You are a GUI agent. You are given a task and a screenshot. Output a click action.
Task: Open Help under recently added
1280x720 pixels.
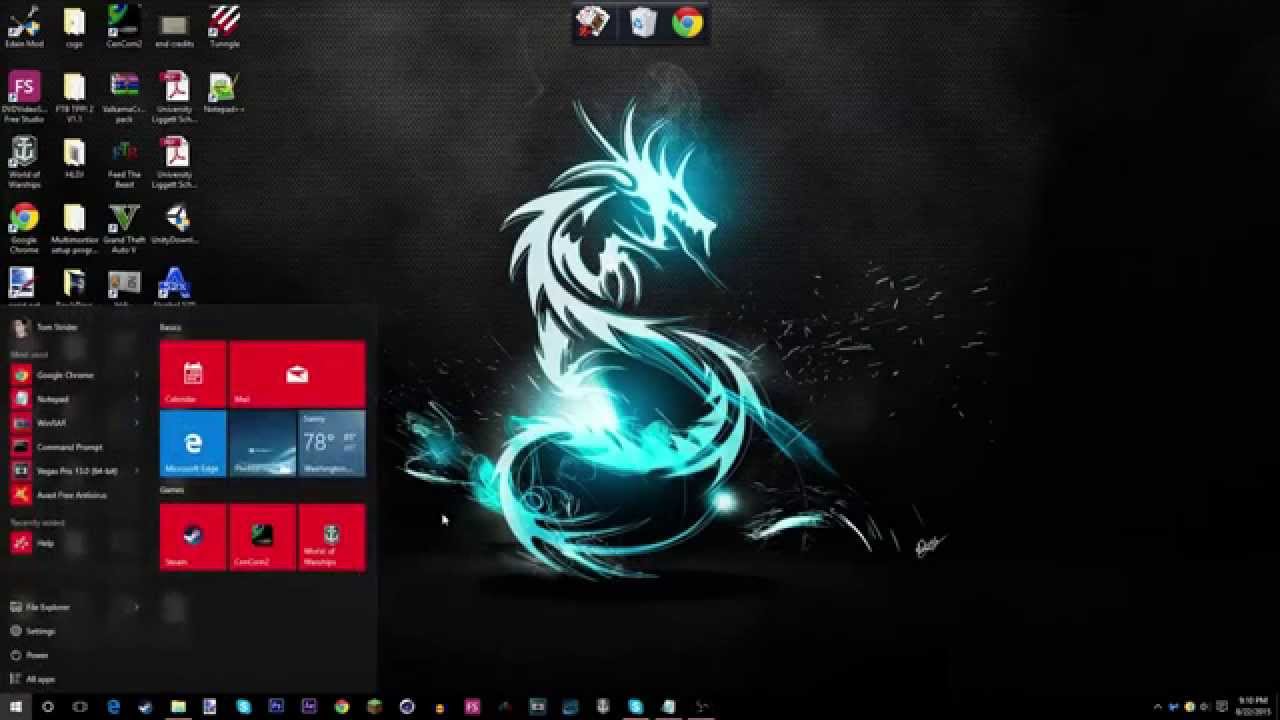click(x=76, y=543)
